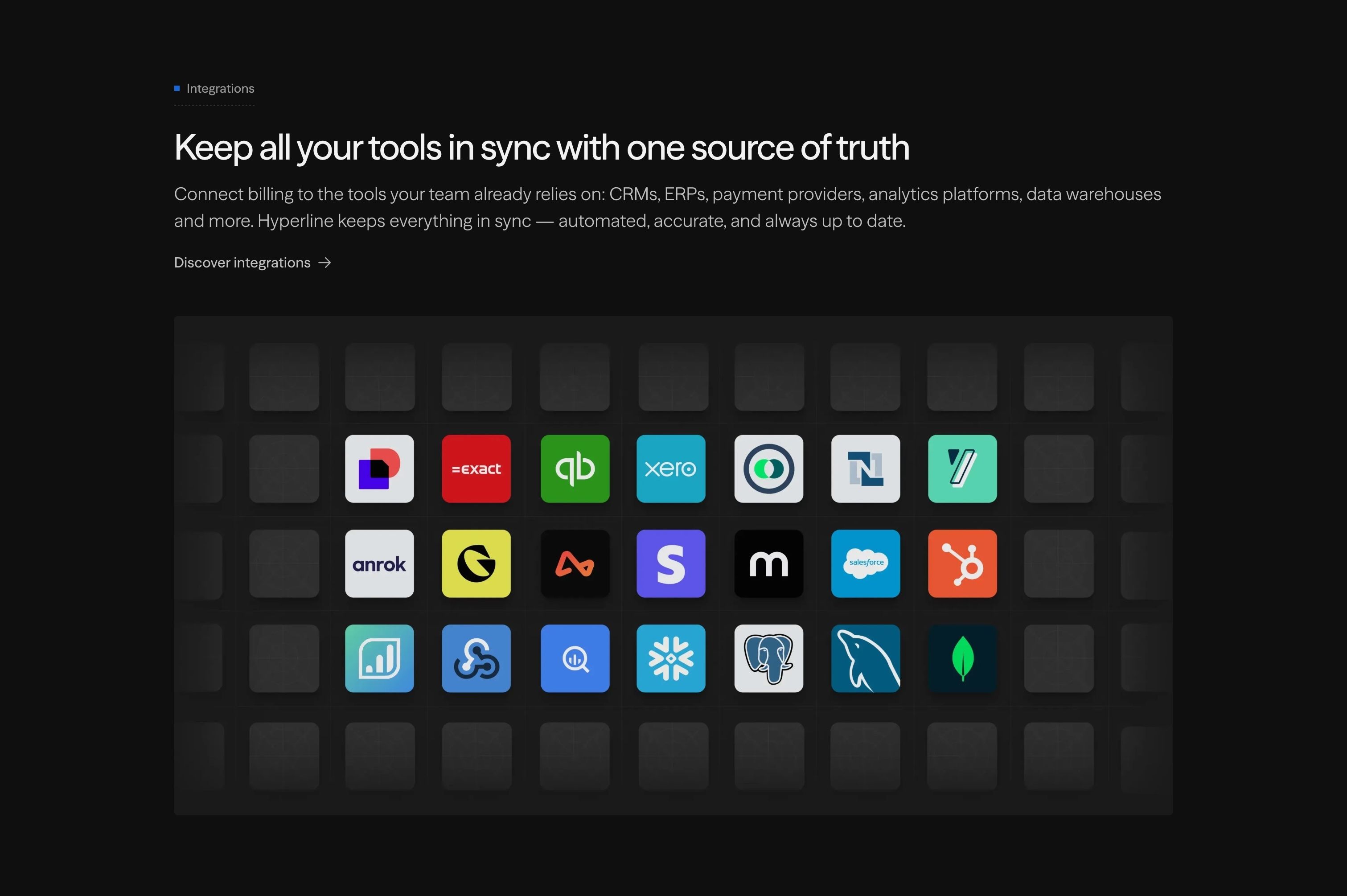
Task: Select the red Exact integration icon
Action: point(476,469)
